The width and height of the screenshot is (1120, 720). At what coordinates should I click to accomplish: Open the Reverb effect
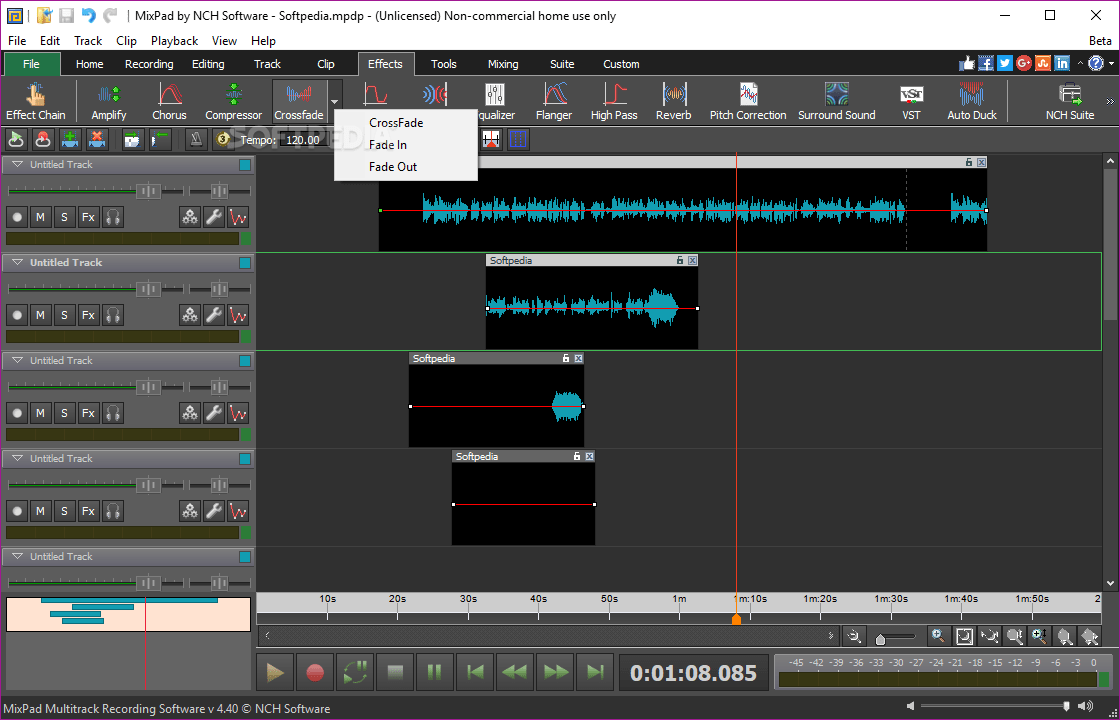pyautogui.click(x=674, y=101)
